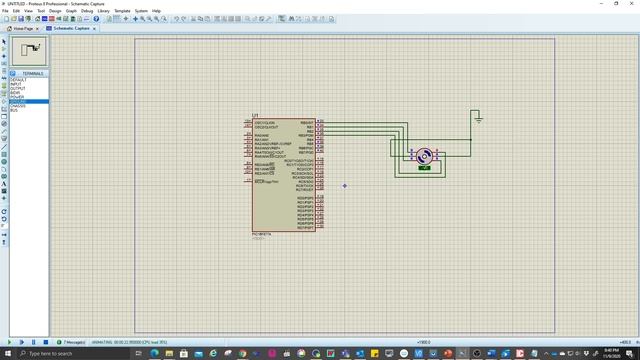Screen dimensions: 640x360
Task: Click the Save Project disk icon
Action: (21, 19)
